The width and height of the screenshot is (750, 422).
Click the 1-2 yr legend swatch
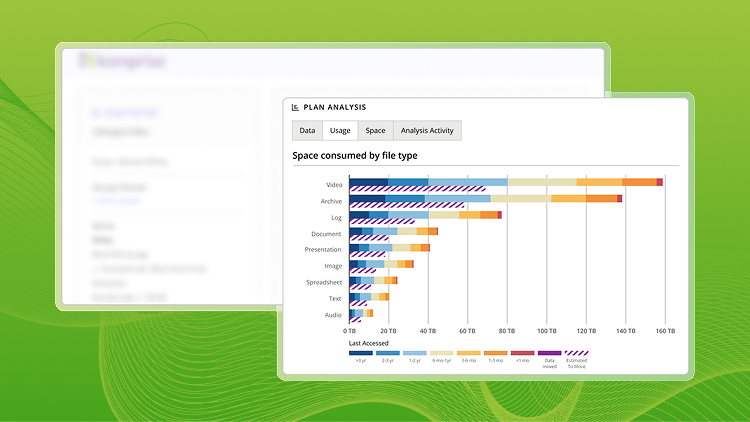click(415, 352)
